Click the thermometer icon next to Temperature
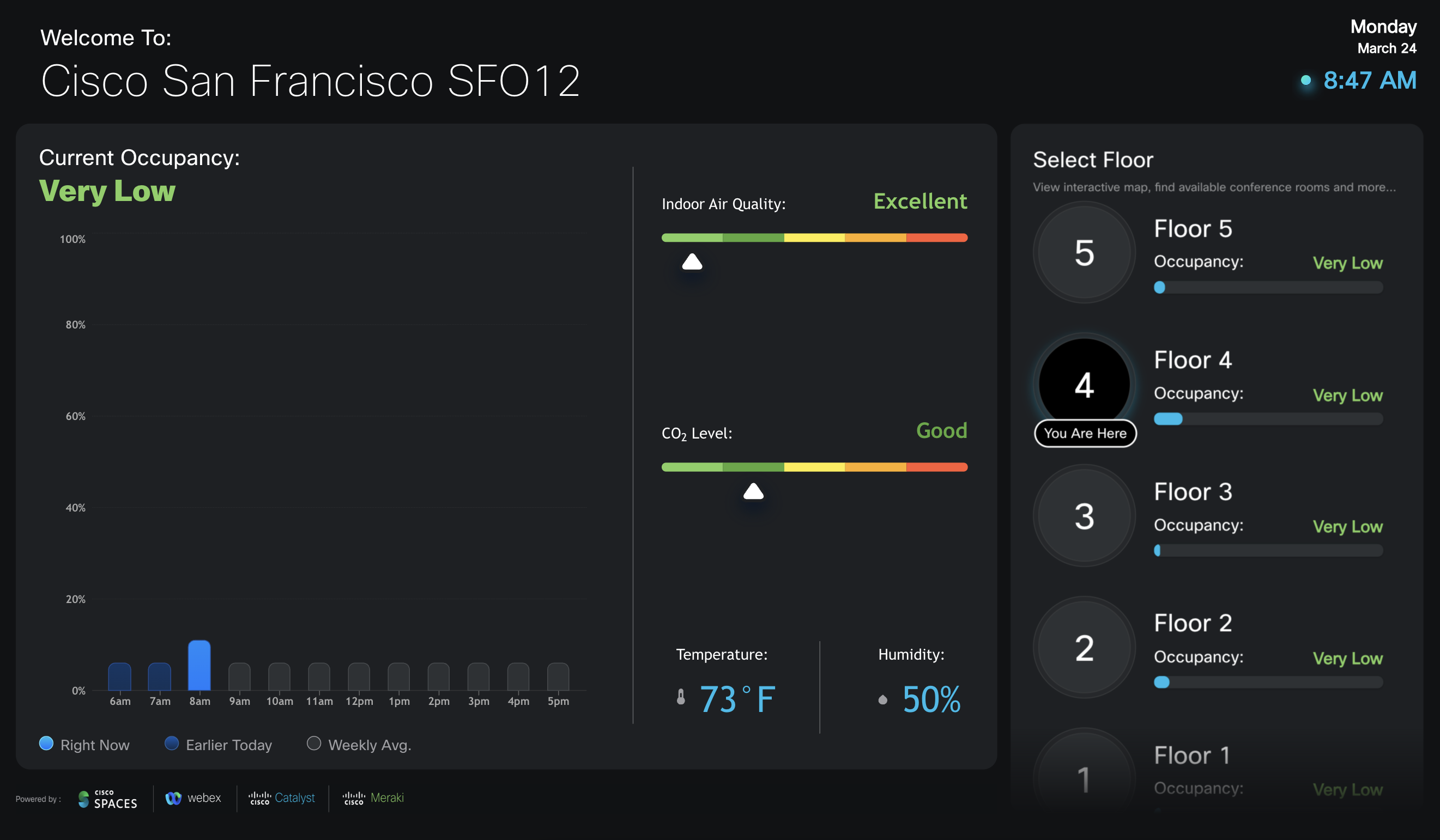1440x840 pixels. [680, 697]
